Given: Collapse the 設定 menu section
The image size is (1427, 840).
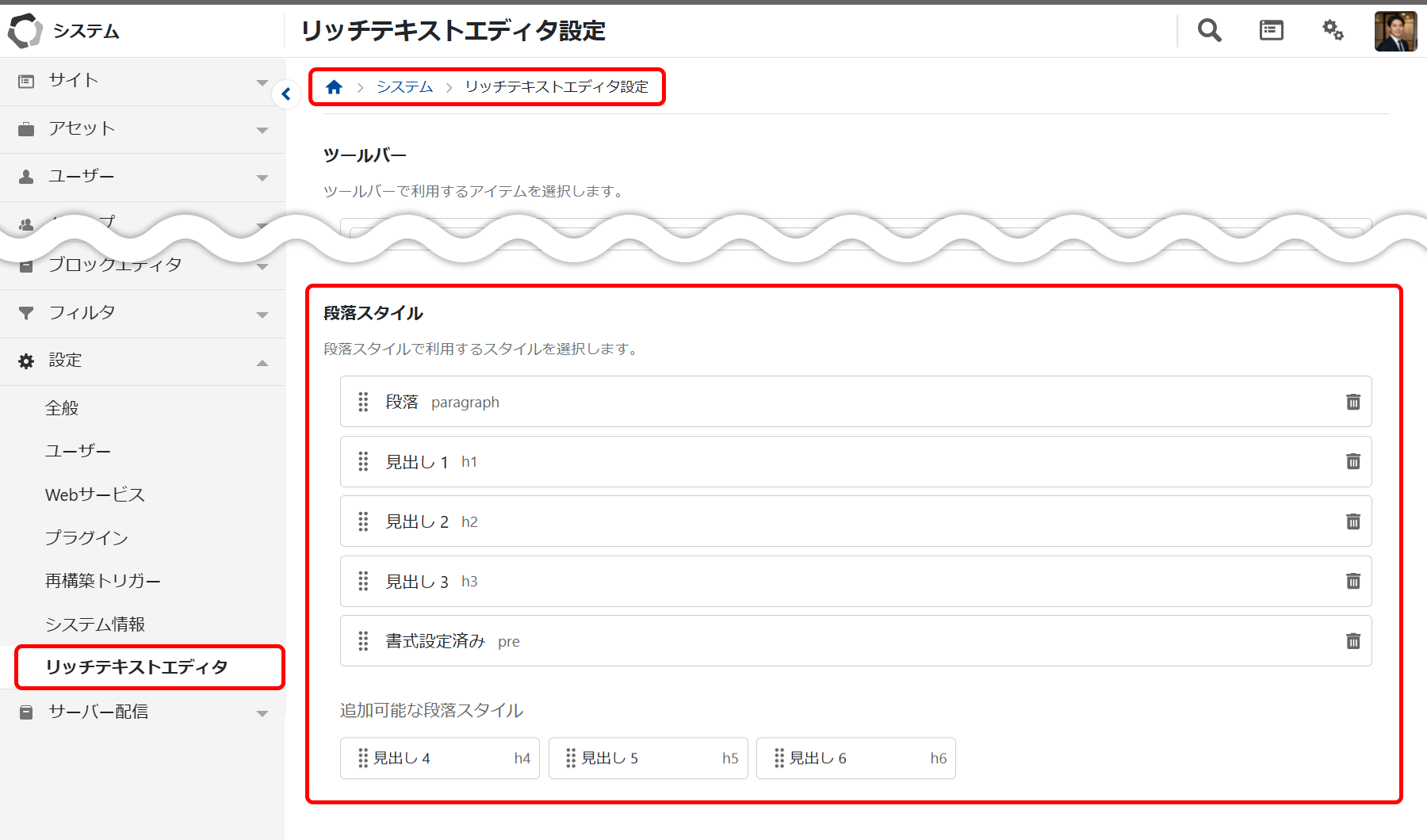Looking at the screenshot, I should (x=143, y=361).
